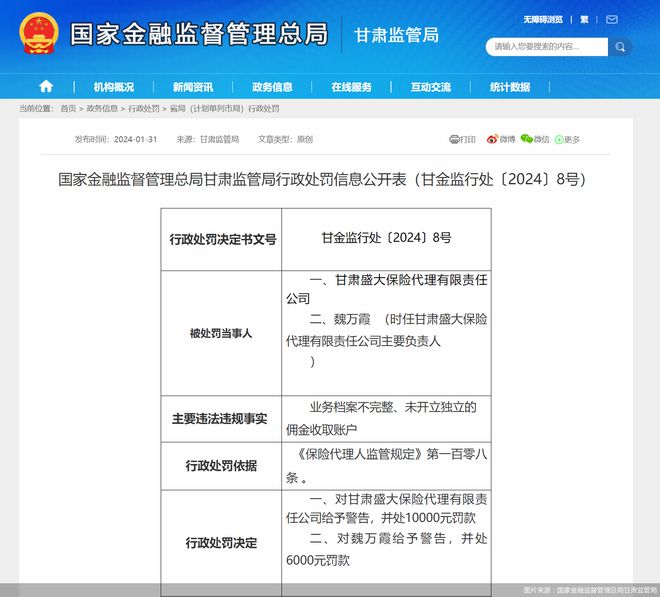Screen dimensions: 660x597
Task: Click inside the search input field
Action: point(547,47)
